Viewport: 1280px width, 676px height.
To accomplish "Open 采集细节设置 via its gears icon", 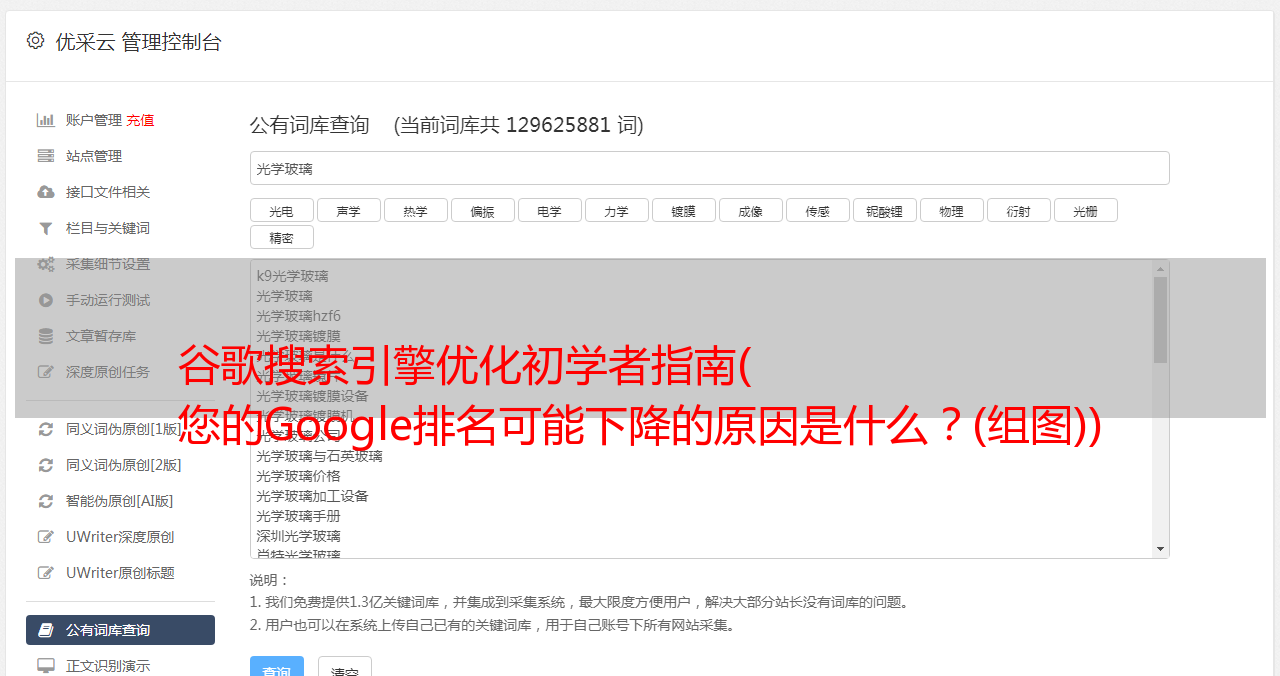I will tap(46, 264).
